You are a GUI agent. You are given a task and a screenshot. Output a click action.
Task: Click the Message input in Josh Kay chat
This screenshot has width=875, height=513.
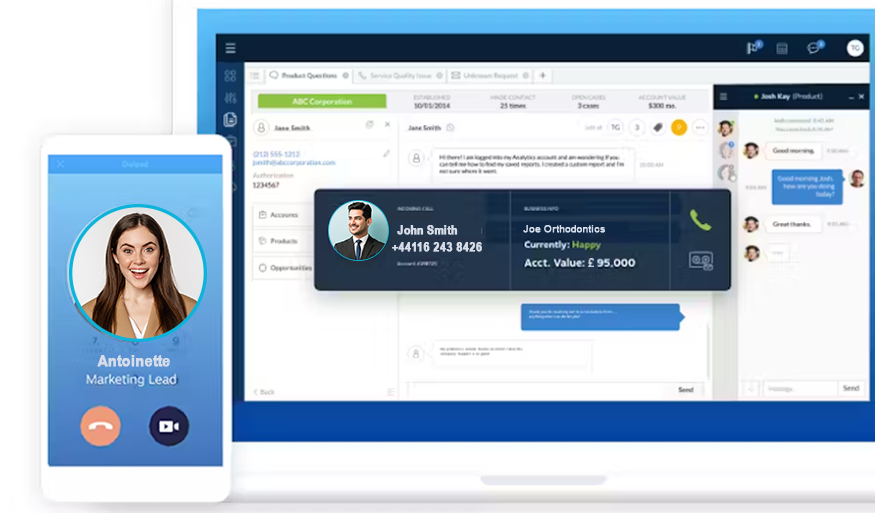799,389
